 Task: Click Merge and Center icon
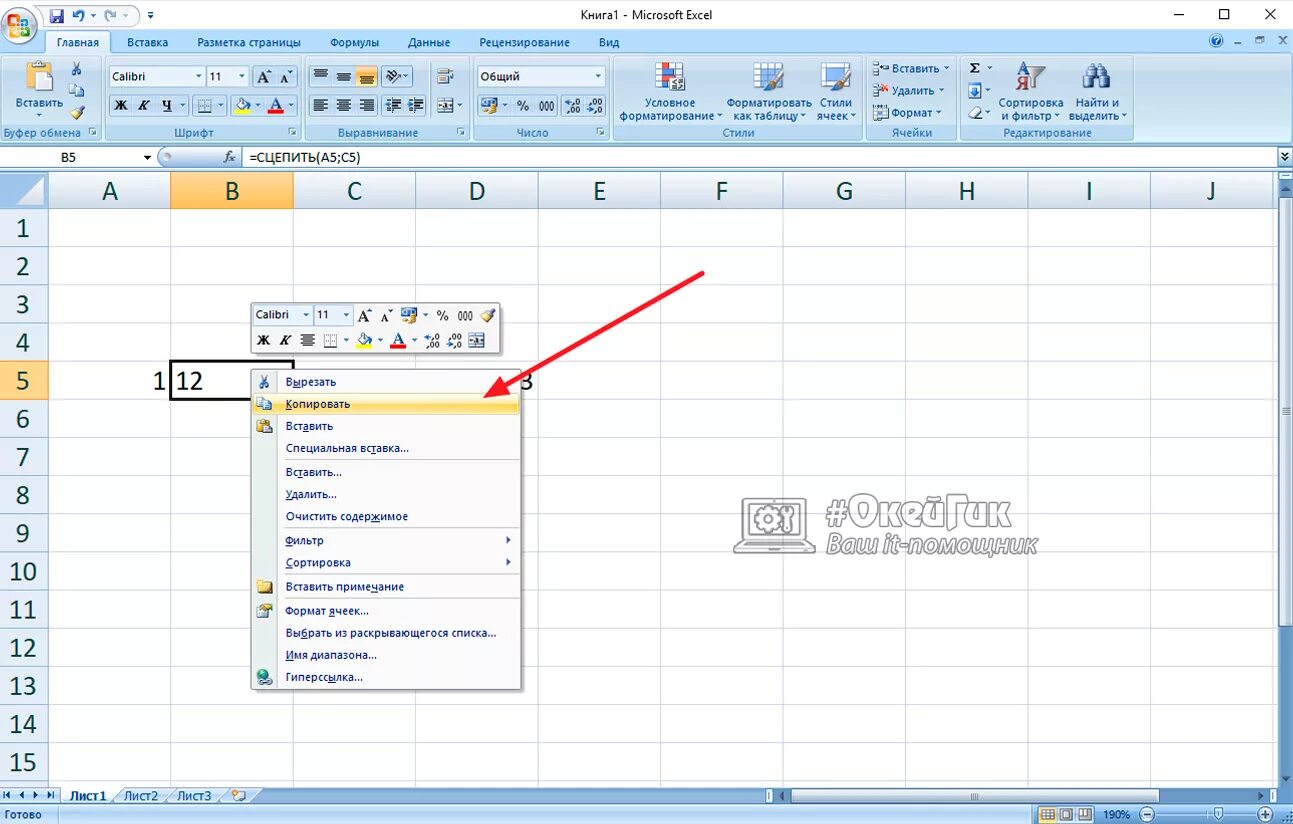[x=444, y=105]
